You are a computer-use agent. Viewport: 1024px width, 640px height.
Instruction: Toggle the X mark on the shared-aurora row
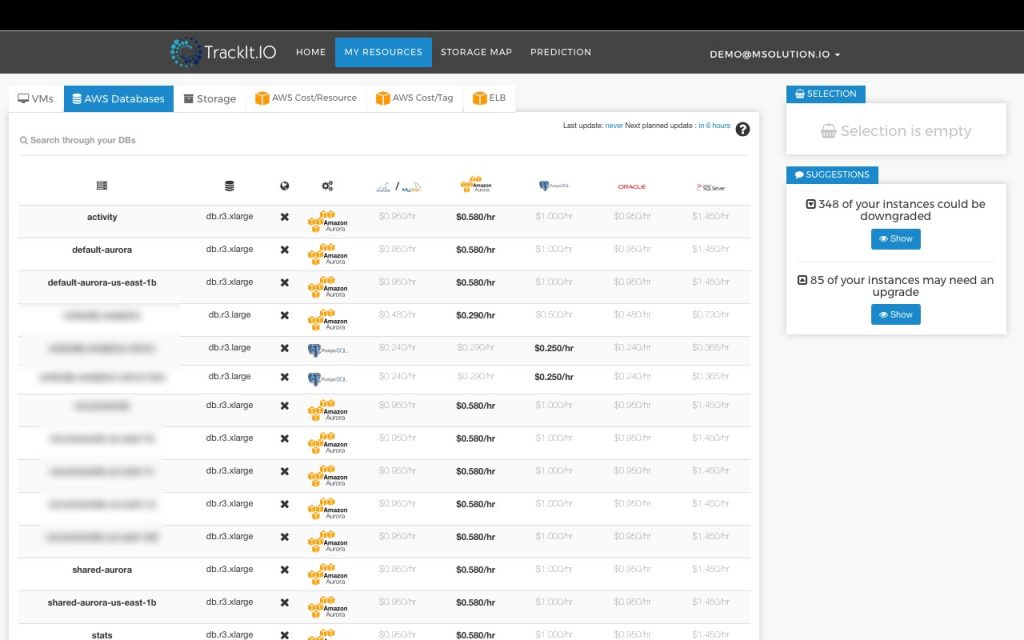(284, 569)
